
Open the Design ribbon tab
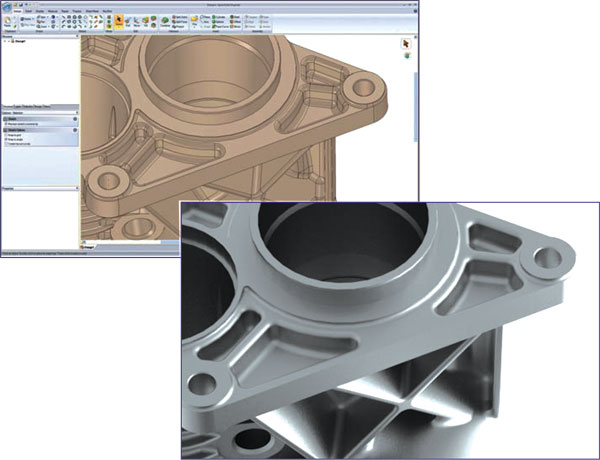18,11
